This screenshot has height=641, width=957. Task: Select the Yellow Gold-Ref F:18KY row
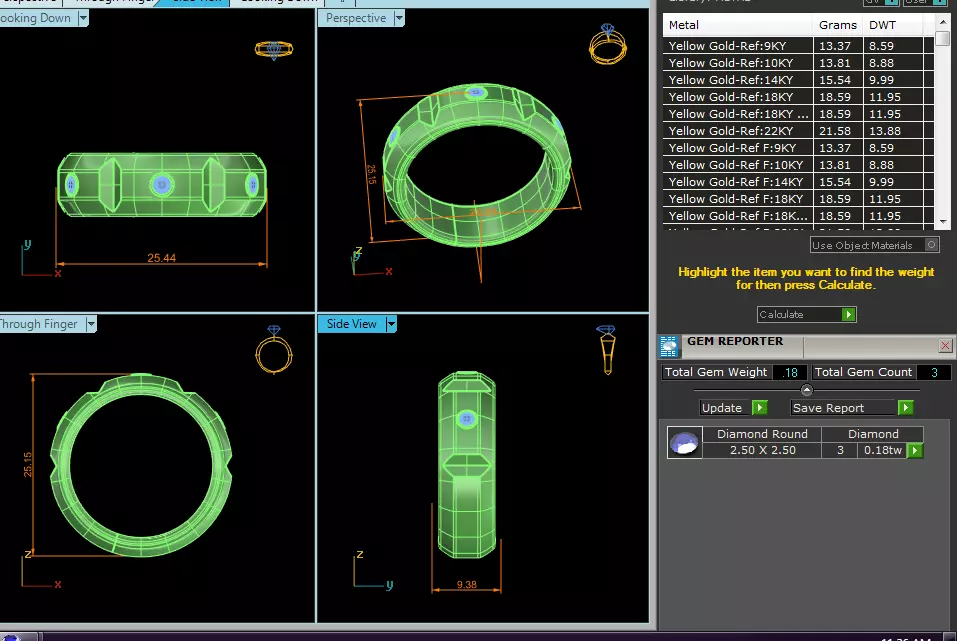[798, 199]
